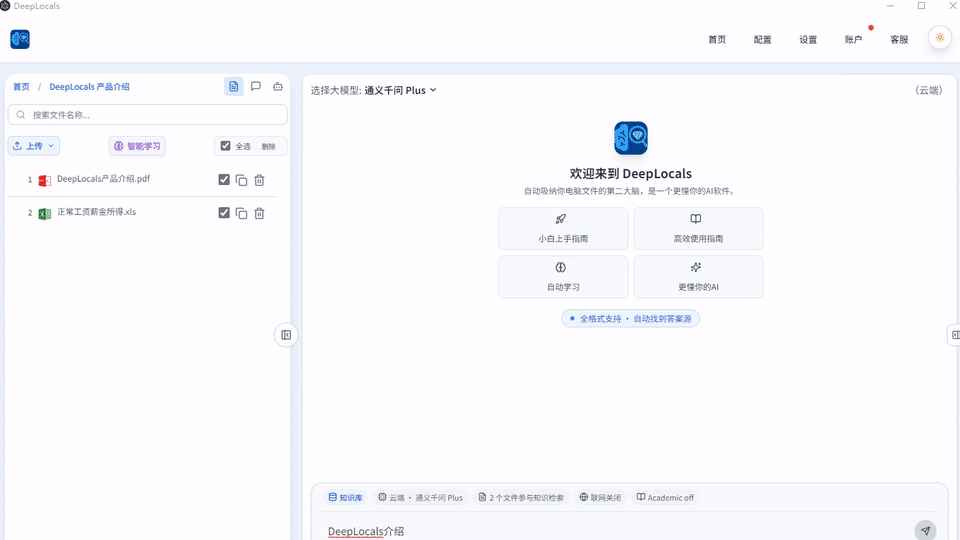Click the DeepLocals logo in header
The height and width of the screenshot is (540, 960).
tap(20, 39)
